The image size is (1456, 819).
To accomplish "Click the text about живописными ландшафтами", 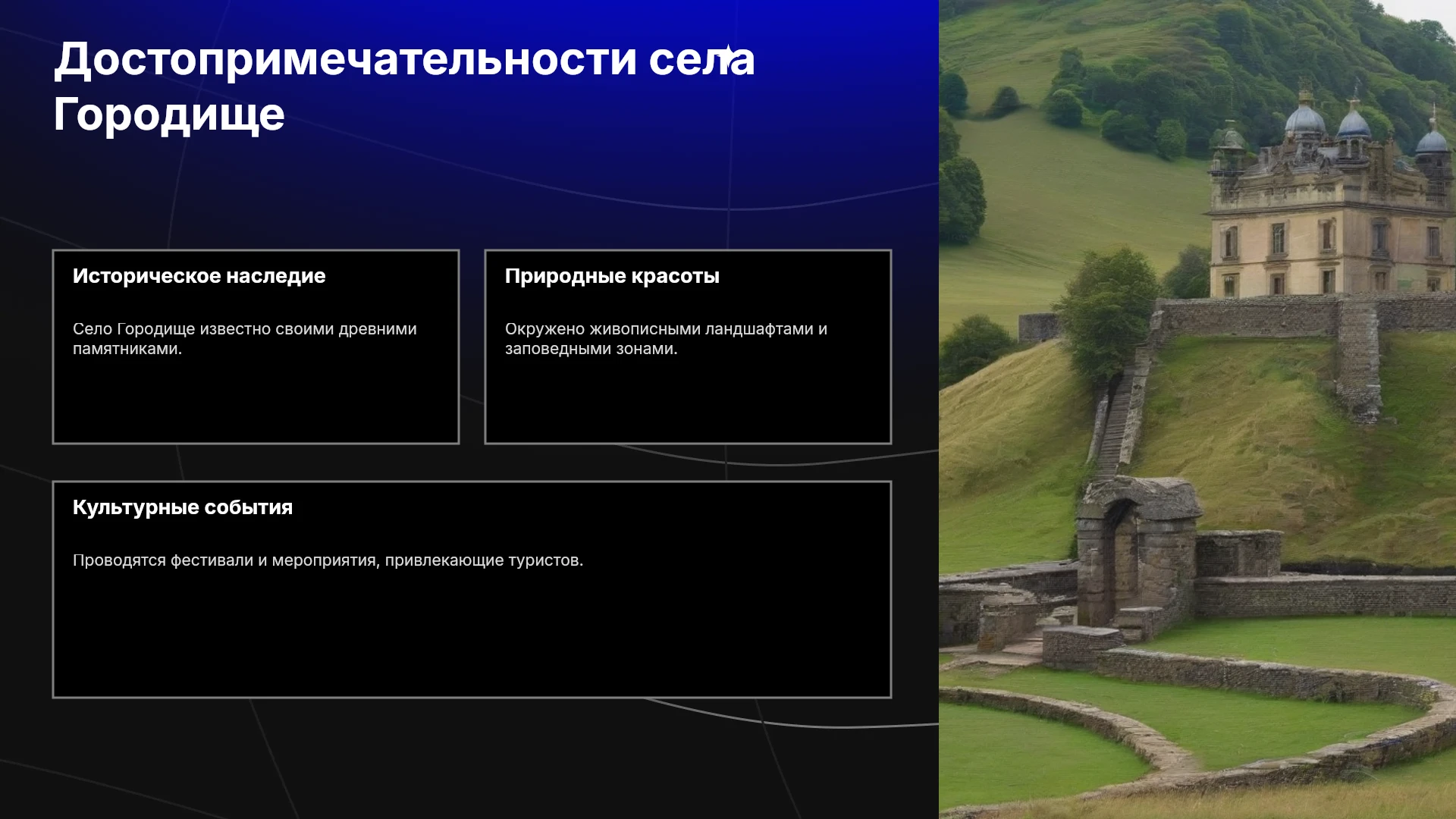I will (x=666, y=339).
